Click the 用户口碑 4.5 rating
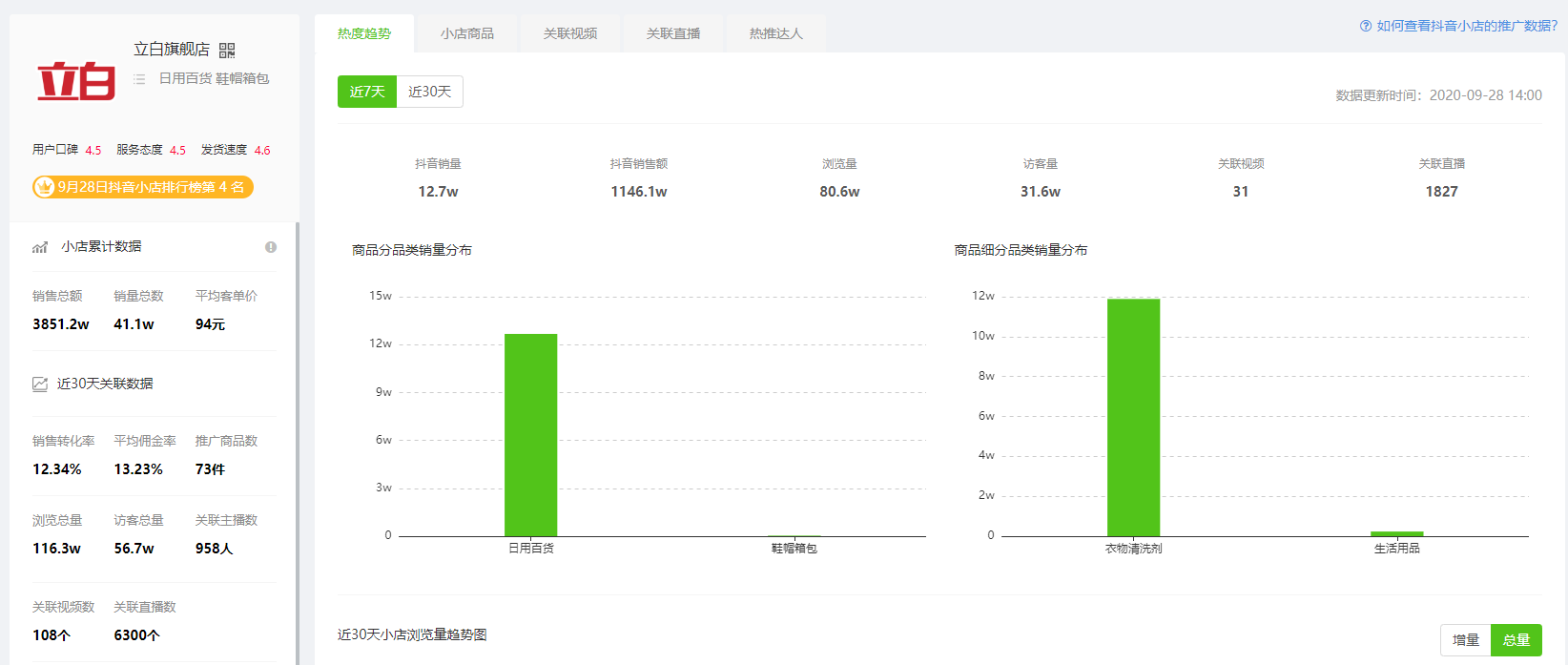 point(67,150)
